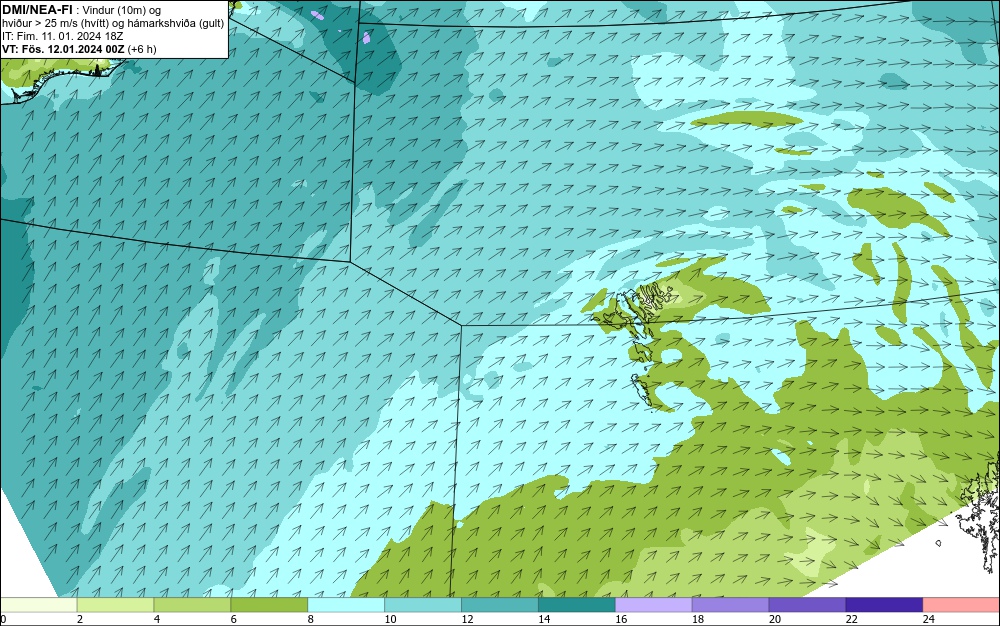
Task: Click the medium green 4–6 m/s legend swatch
Action: tap(192, 605)
